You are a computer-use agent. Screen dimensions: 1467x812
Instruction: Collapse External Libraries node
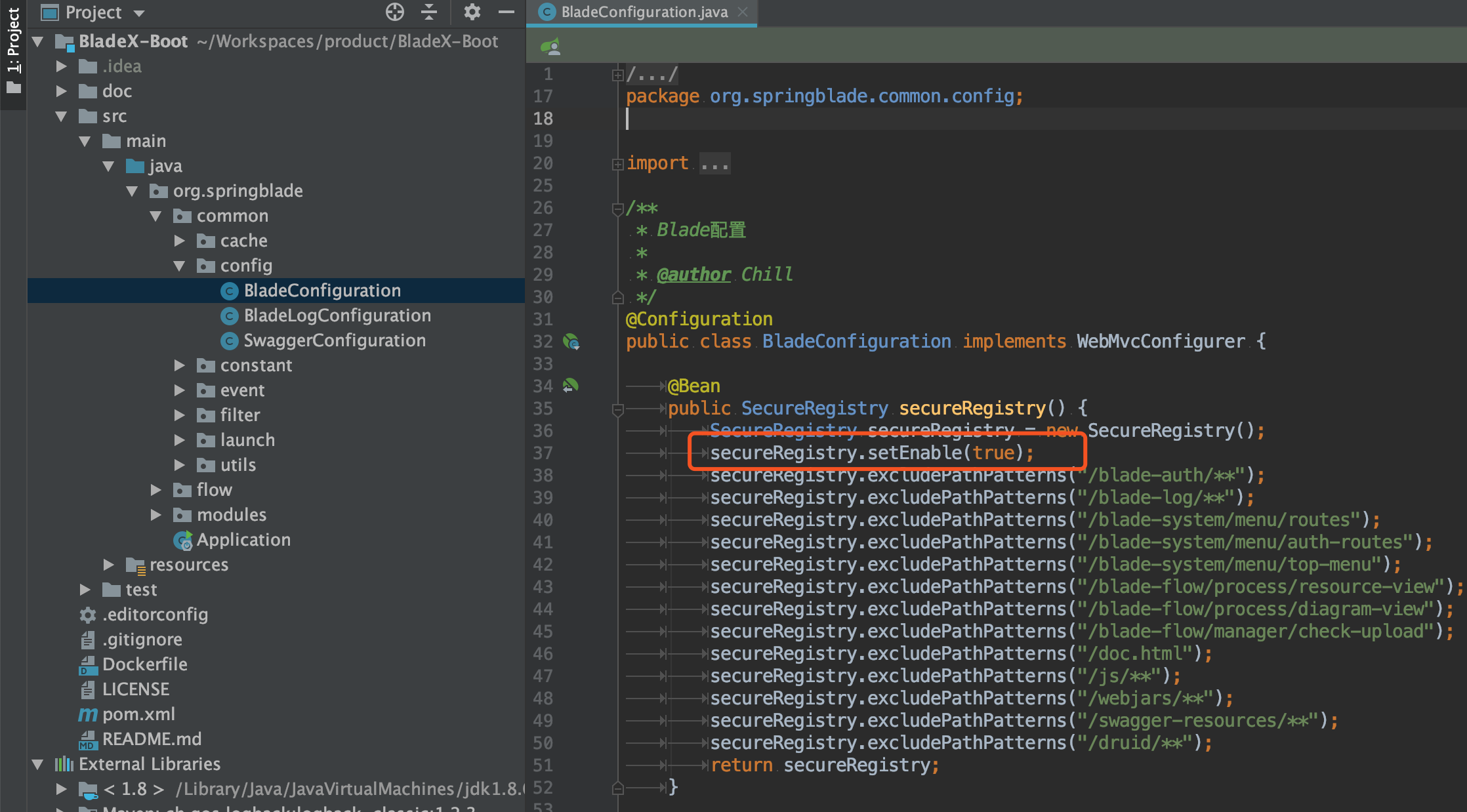pos(38,764)
